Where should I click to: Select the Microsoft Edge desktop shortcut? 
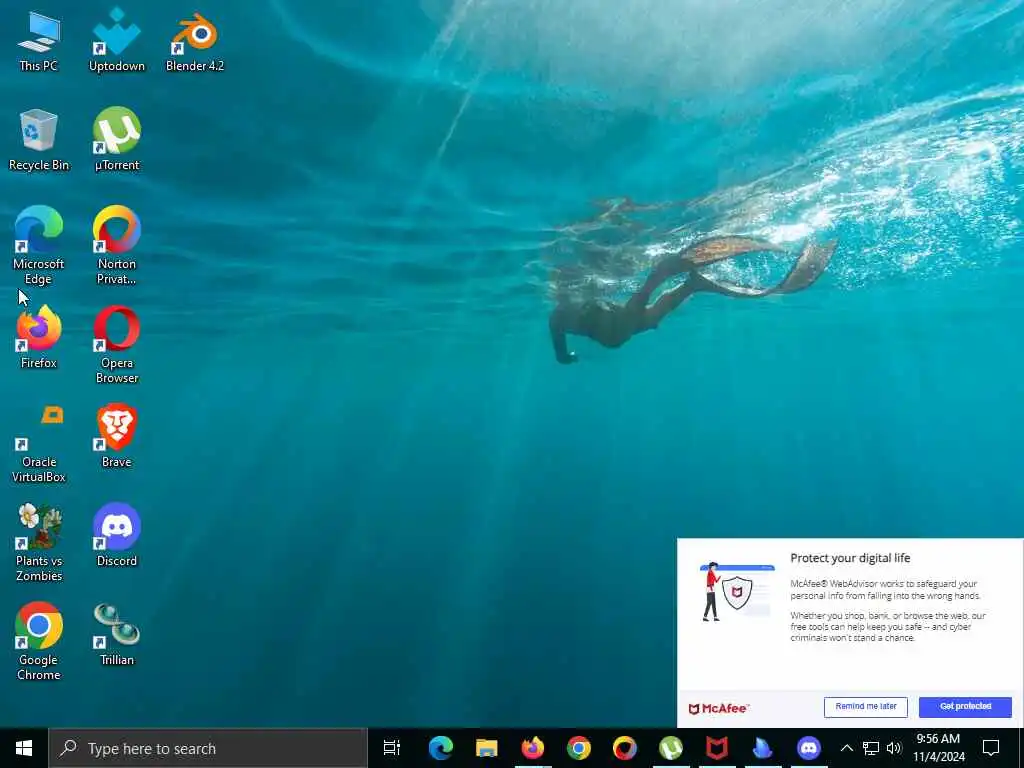(39, 246)
